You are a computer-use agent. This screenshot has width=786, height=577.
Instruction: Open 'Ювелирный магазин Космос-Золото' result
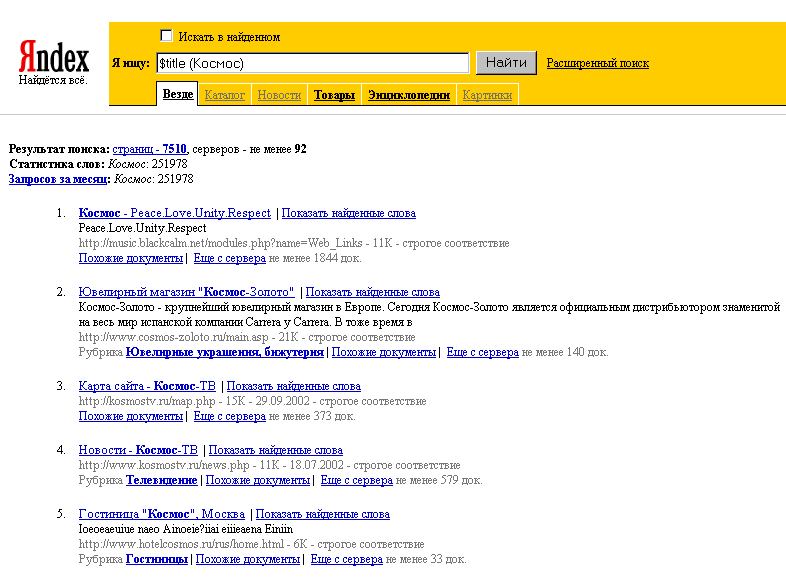pyautogui.click(x=186, y=292)
